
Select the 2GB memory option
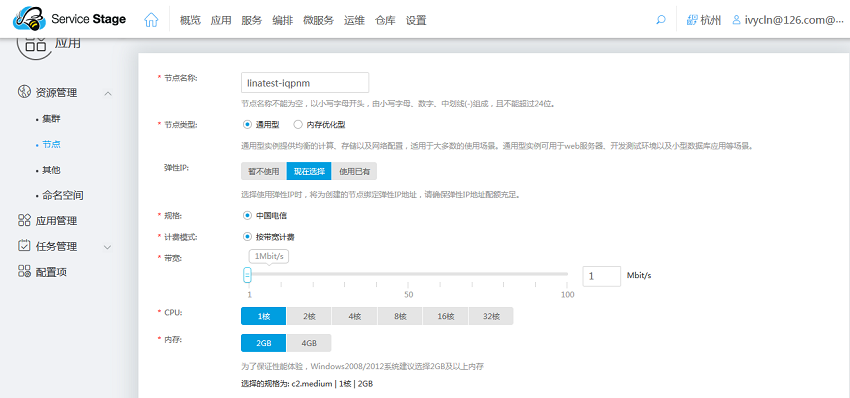[263, 343]
